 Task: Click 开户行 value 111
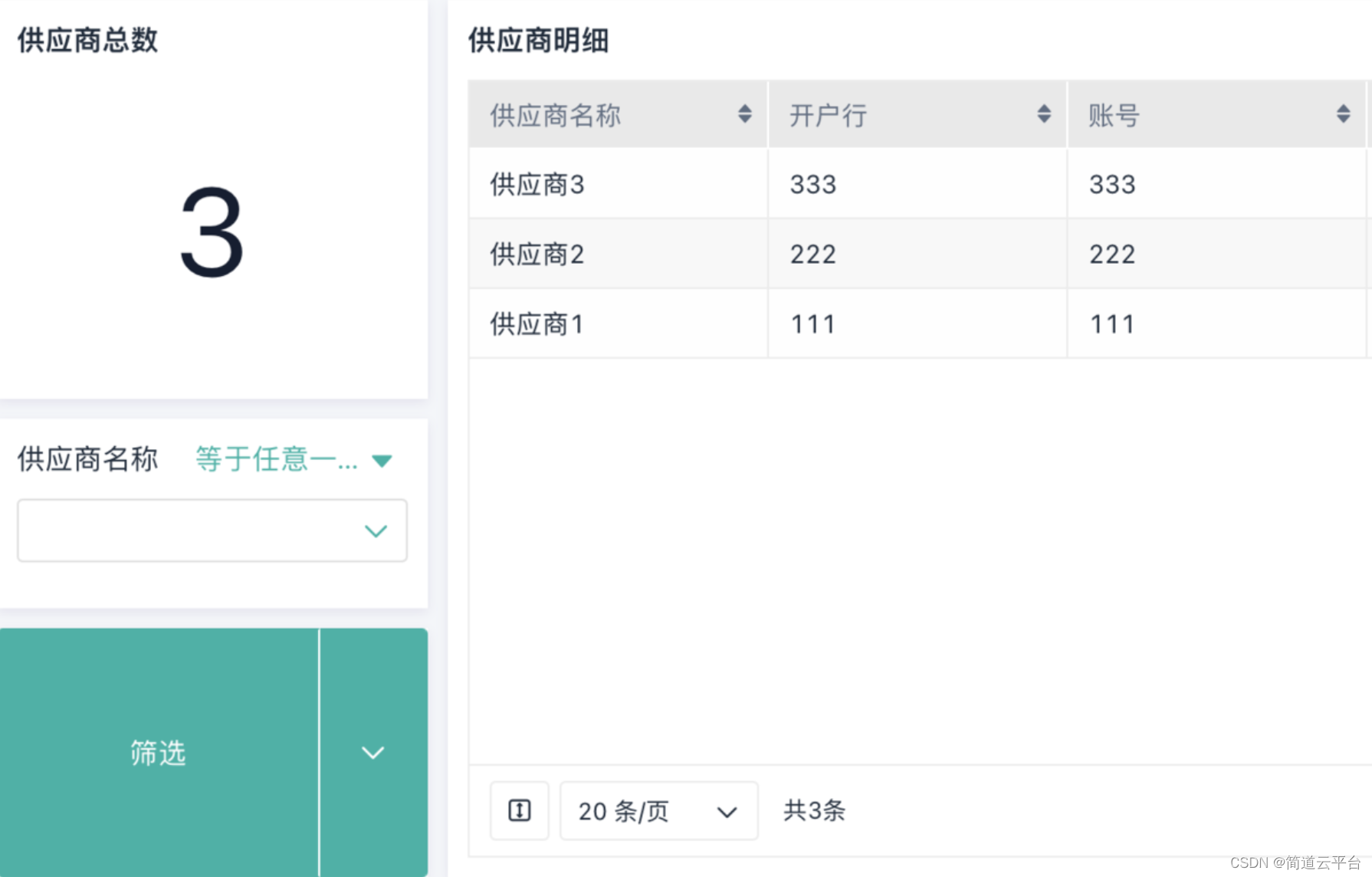[x=813, y=324]
